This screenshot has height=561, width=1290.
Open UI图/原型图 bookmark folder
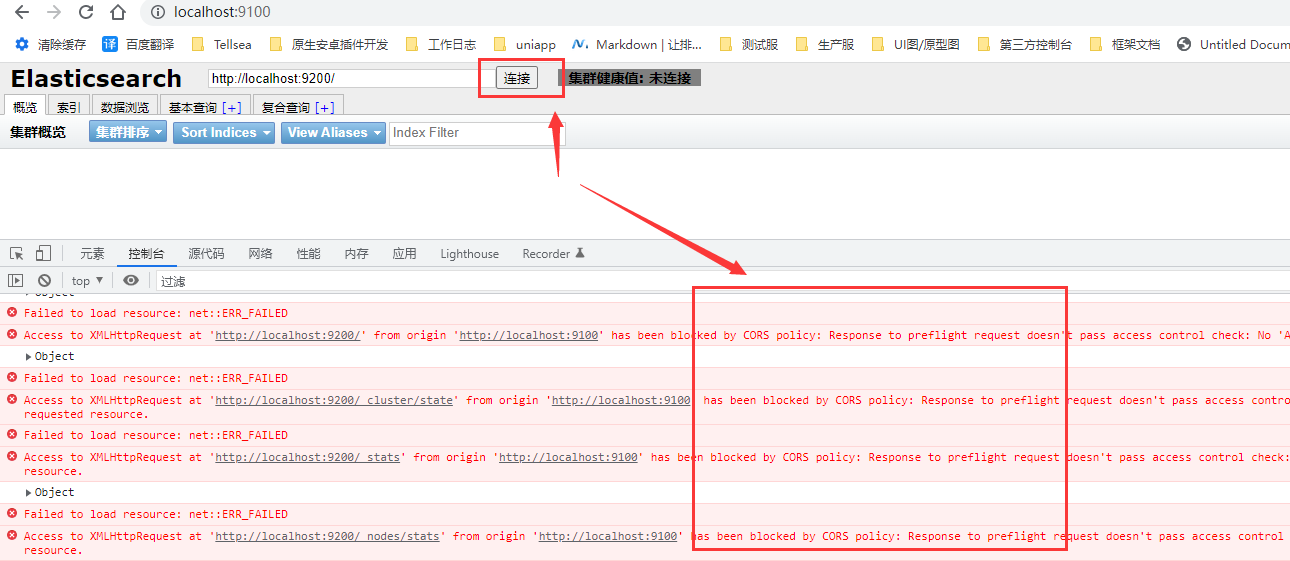pos(915,44)
